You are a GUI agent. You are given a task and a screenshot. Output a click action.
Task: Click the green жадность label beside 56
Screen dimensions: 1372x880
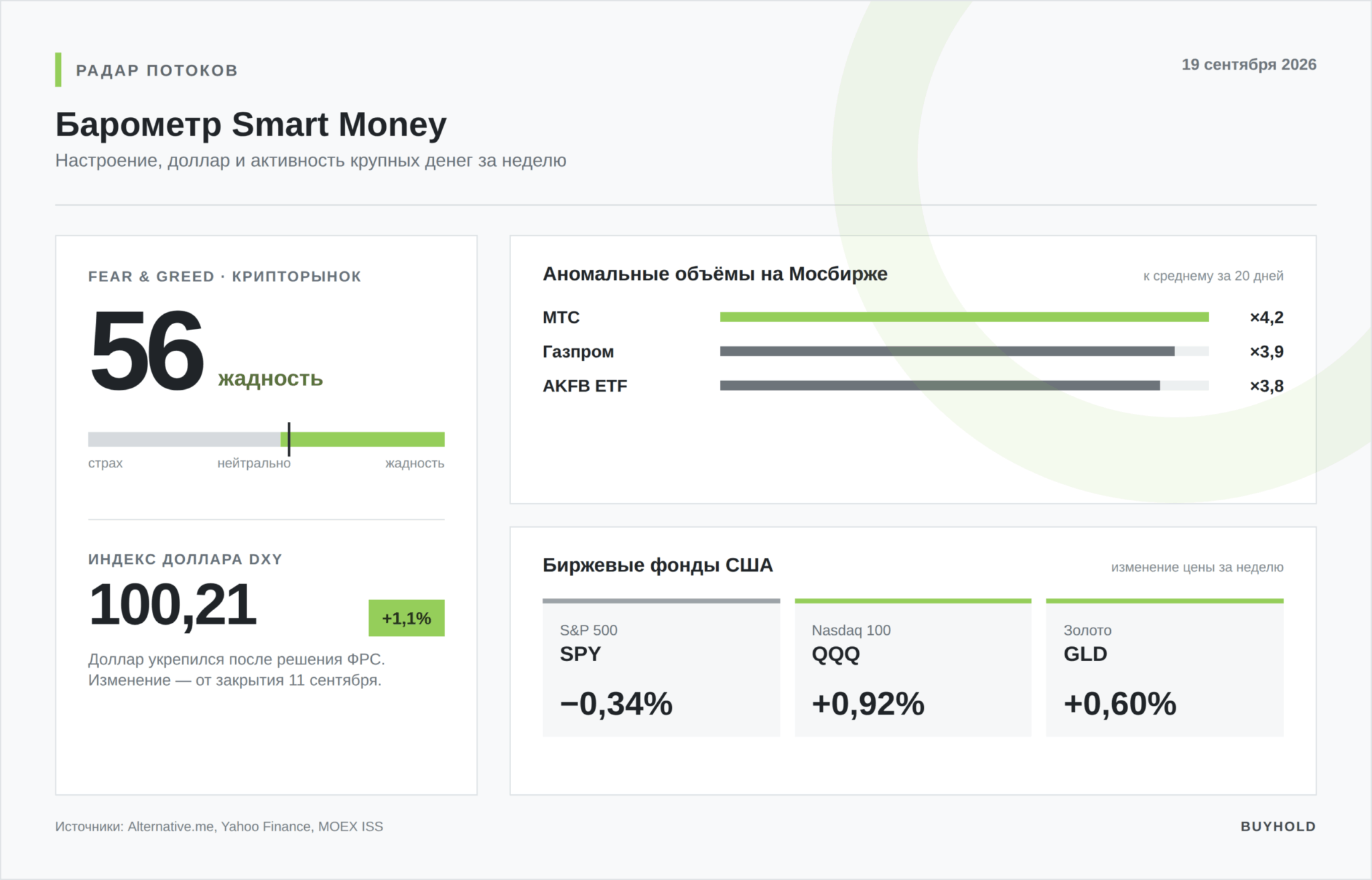point(271,379)
